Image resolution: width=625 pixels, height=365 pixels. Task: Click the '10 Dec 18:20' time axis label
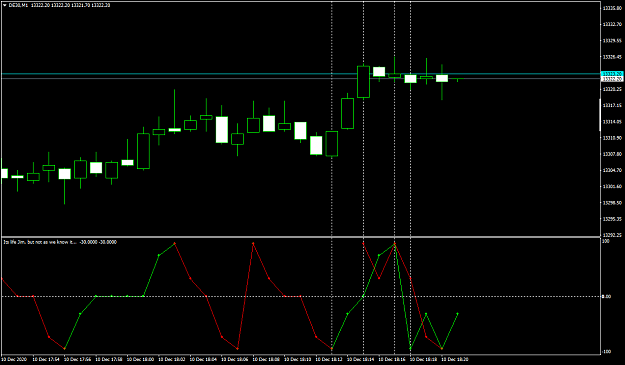click(x=454, y=359)
